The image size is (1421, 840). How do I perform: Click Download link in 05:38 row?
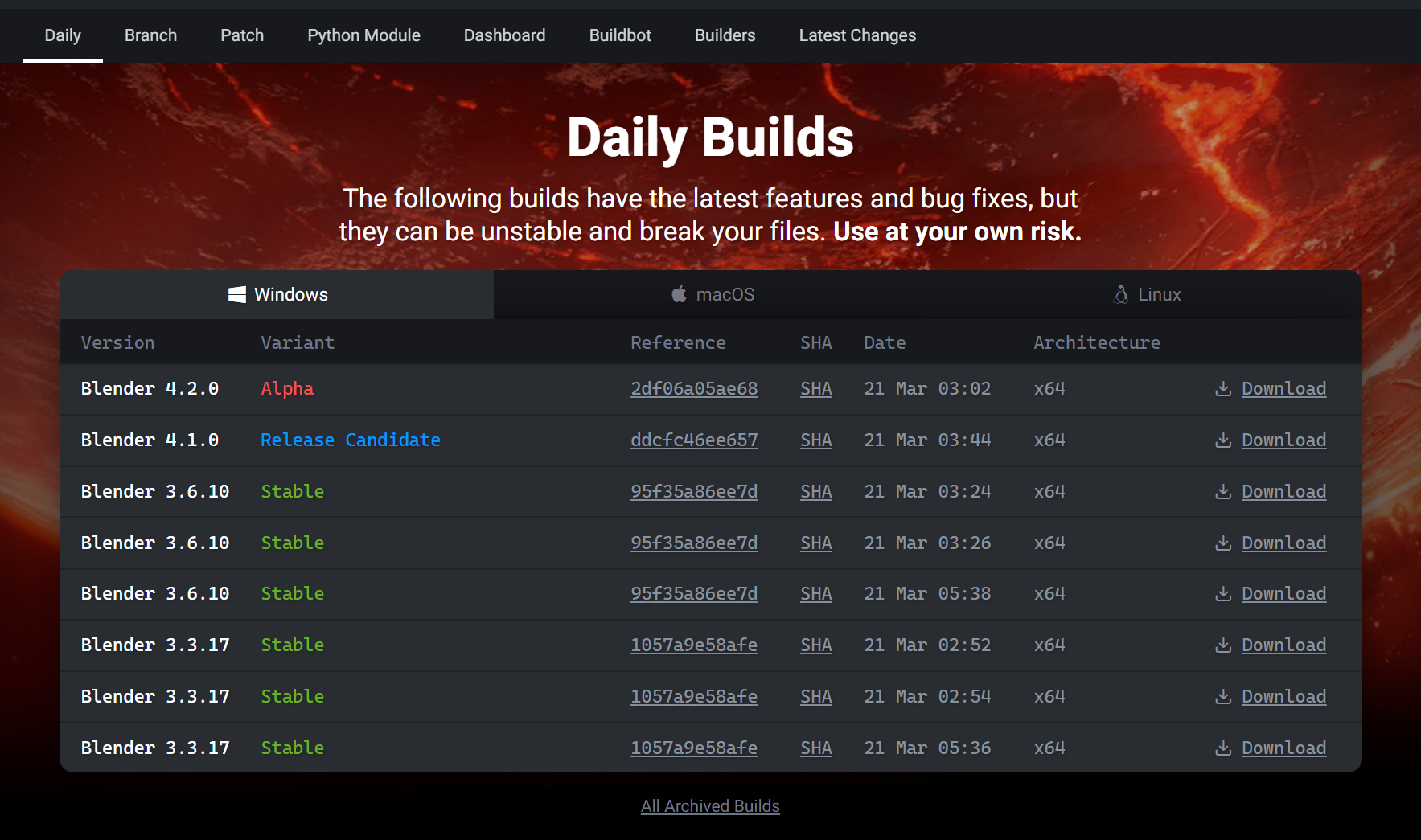pos(1283,594)
